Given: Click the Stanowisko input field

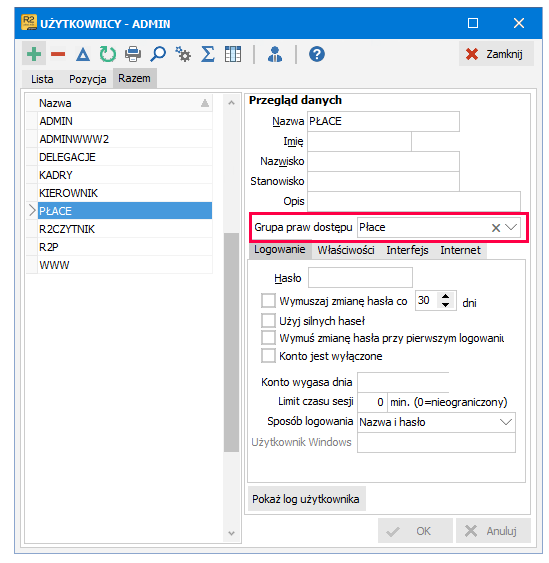Looking at the screenshot, I should [383, 181].
